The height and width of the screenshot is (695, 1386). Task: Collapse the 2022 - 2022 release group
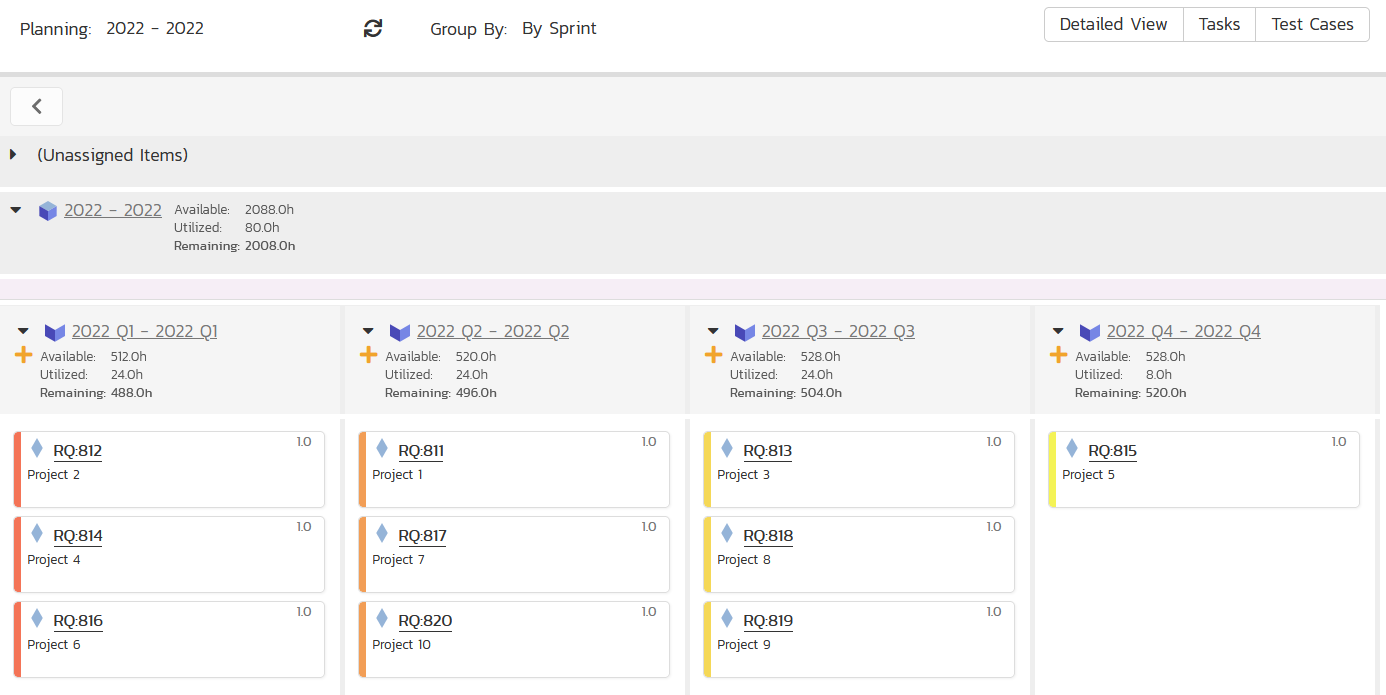[x=15, y=210]
